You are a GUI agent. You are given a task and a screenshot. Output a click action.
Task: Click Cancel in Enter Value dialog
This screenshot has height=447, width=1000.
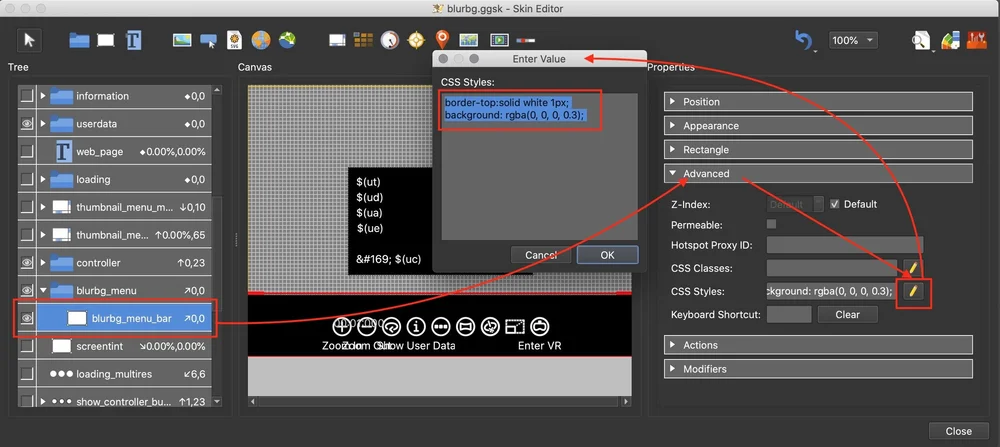[541, 255]
